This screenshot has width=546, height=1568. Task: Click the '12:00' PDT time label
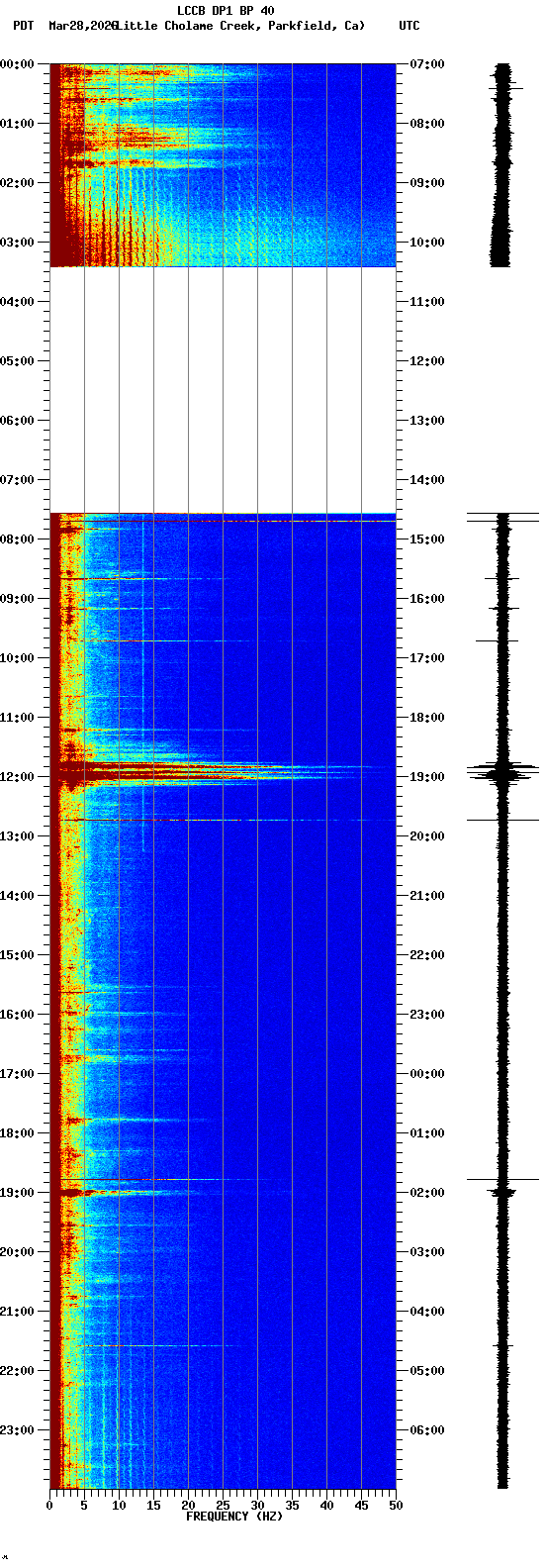(x=17, y=776)
